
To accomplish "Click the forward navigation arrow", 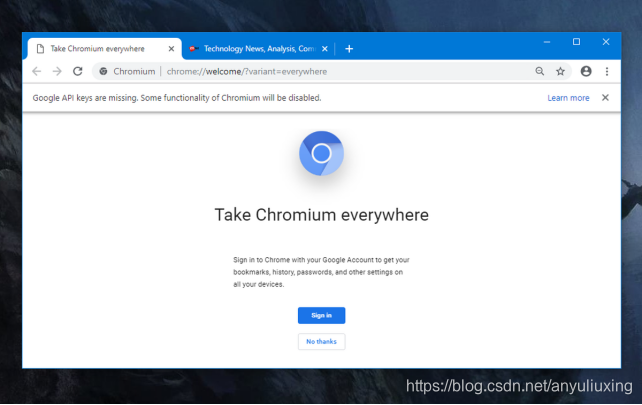I will pos(57,71).
